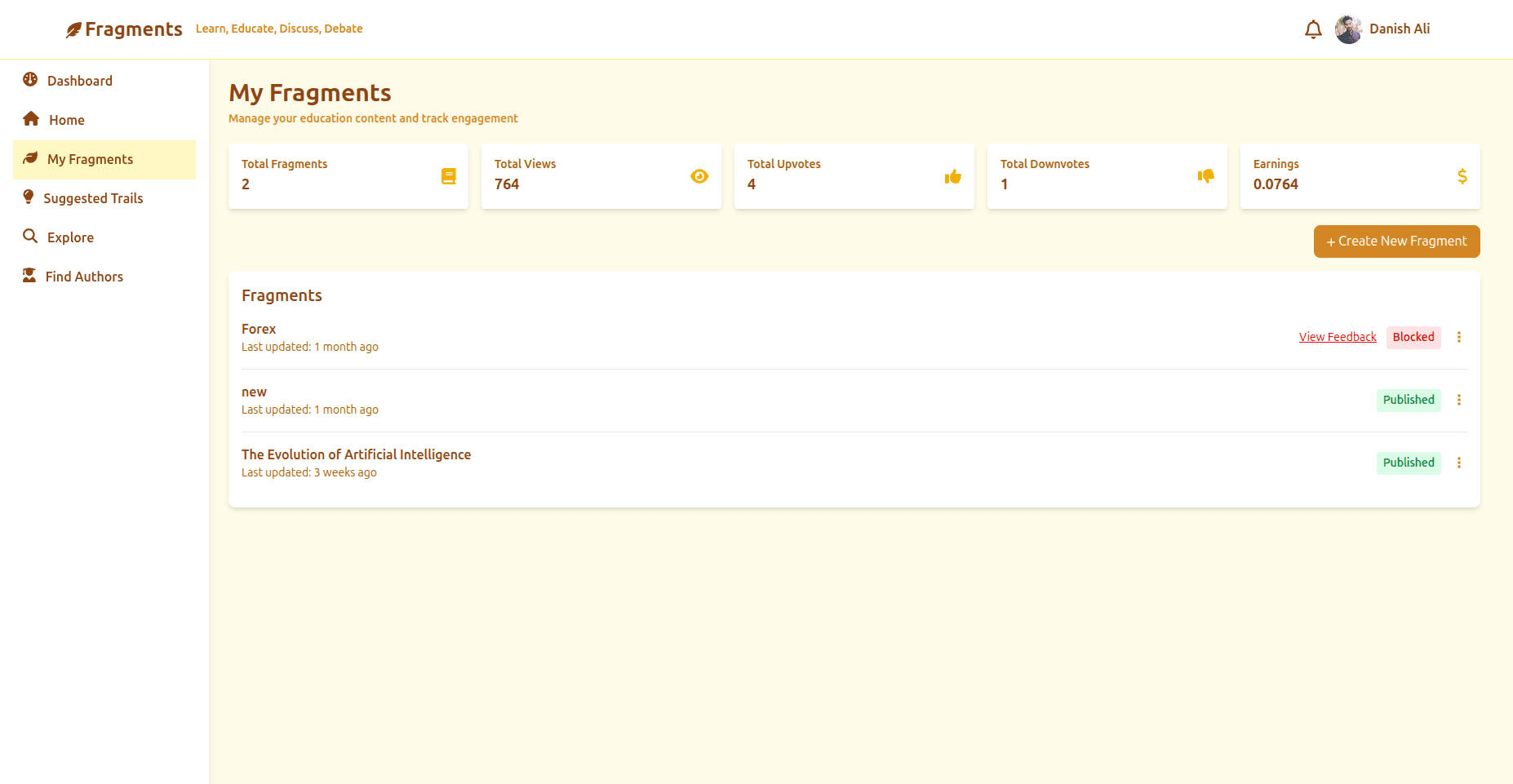Click the Find Authors icon
Image resolution: width=1513 pixels, height=784 pixels.
click(x=29, y=276)
